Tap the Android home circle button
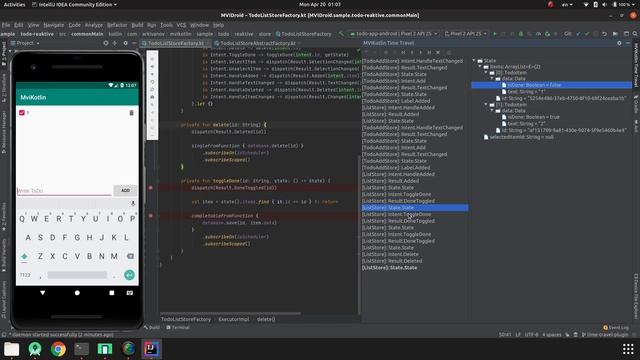This screenshot has height=360, width=640. pos(77,293)
